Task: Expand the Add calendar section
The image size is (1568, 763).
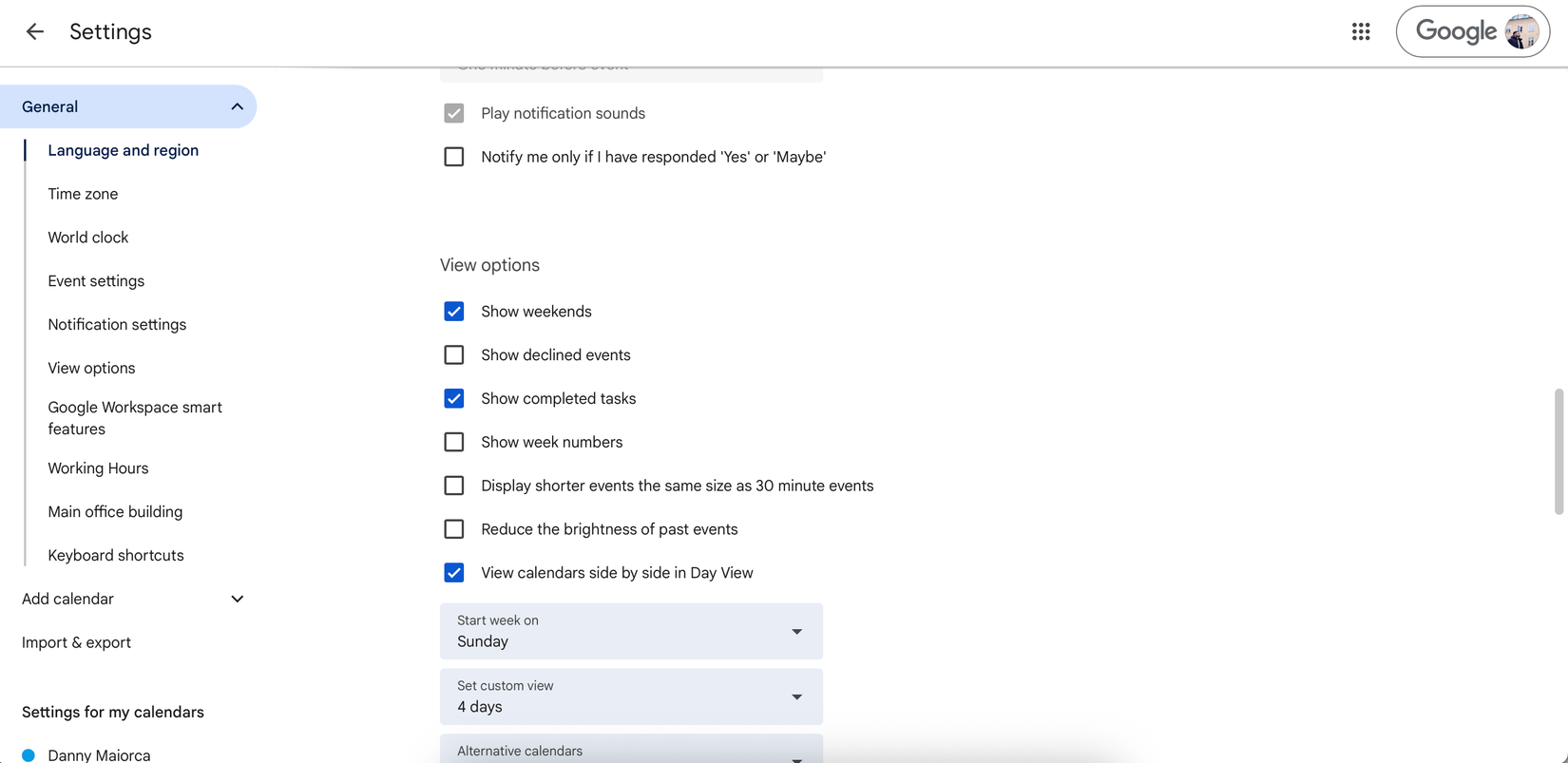Action: (237, 599)
